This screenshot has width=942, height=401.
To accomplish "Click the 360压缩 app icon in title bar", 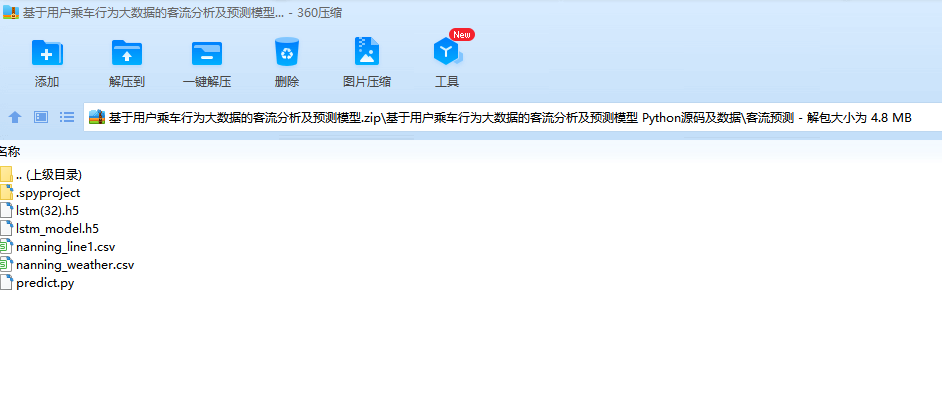I will [11, 13].
